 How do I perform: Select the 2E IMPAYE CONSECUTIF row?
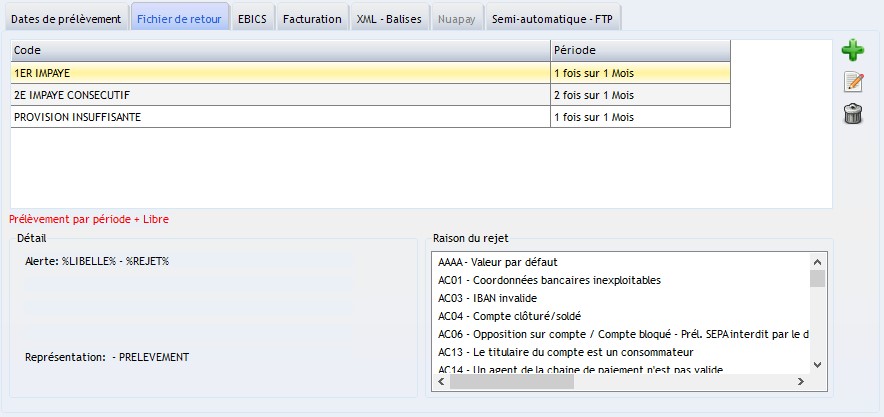(280, 95)
